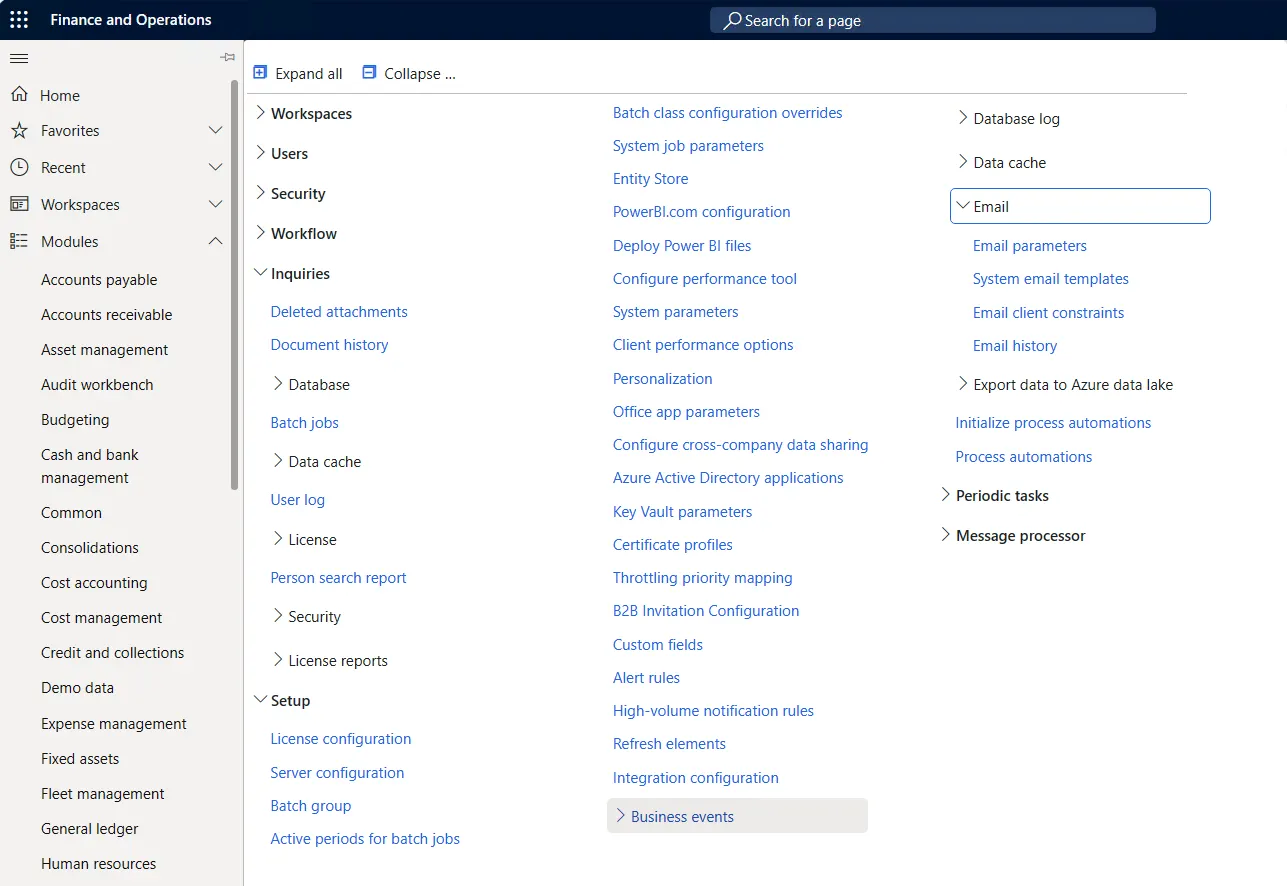The width and height of the screenshot is (1287, 886).
Task: Open Favorites using the star icon
Action: (x=18, y=130)
